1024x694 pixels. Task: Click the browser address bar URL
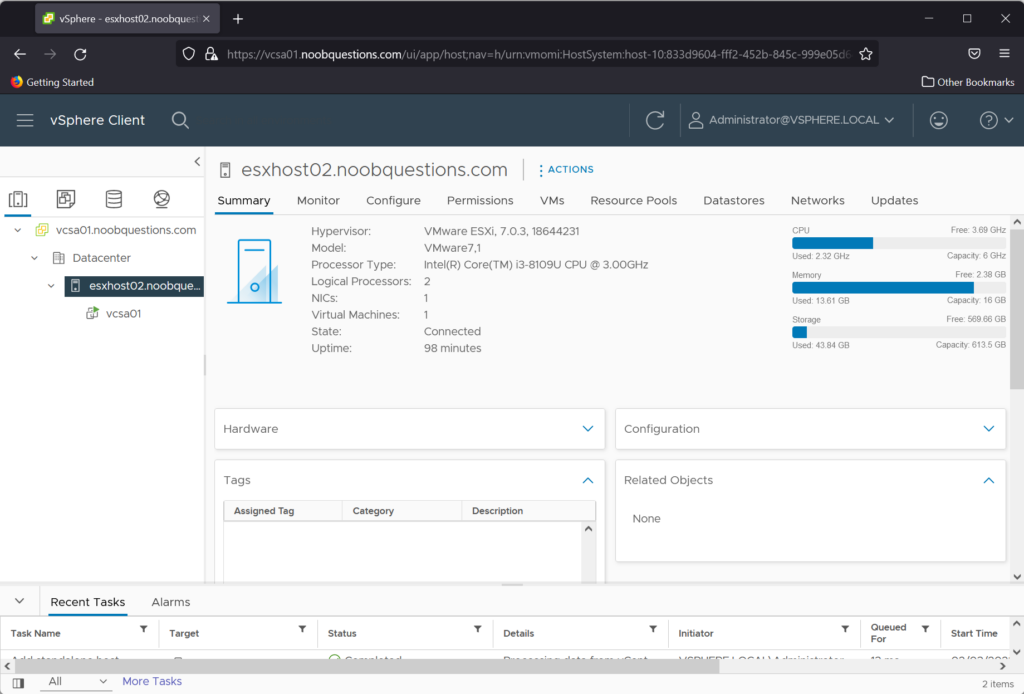pos(539,54)
